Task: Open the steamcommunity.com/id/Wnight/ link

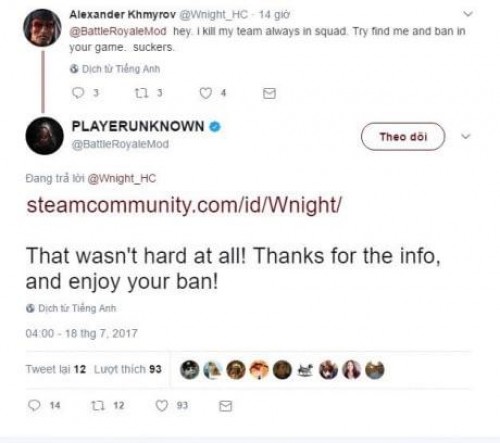Action: point(184,205)
